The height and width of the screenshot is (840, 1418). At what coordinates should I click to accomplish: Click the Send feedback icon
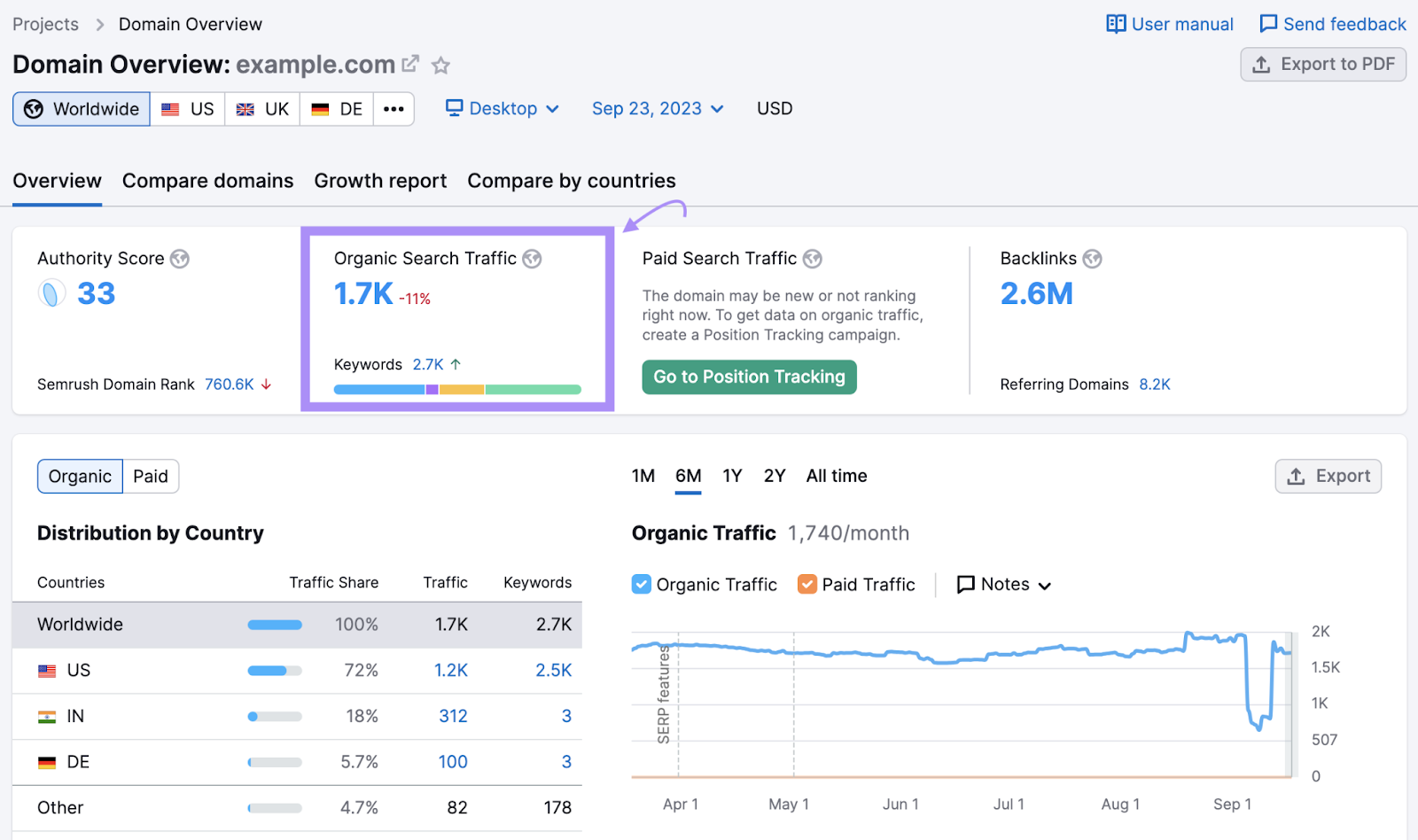[1269, 24]
